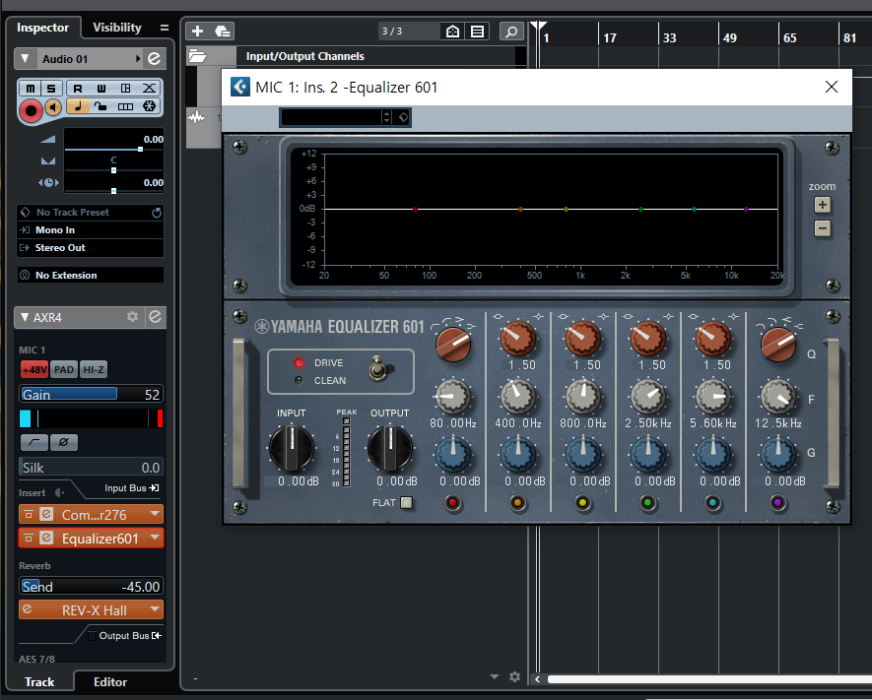The image size is (872, 700).
Task: Open the plugin preset name field
Action: 331,117
